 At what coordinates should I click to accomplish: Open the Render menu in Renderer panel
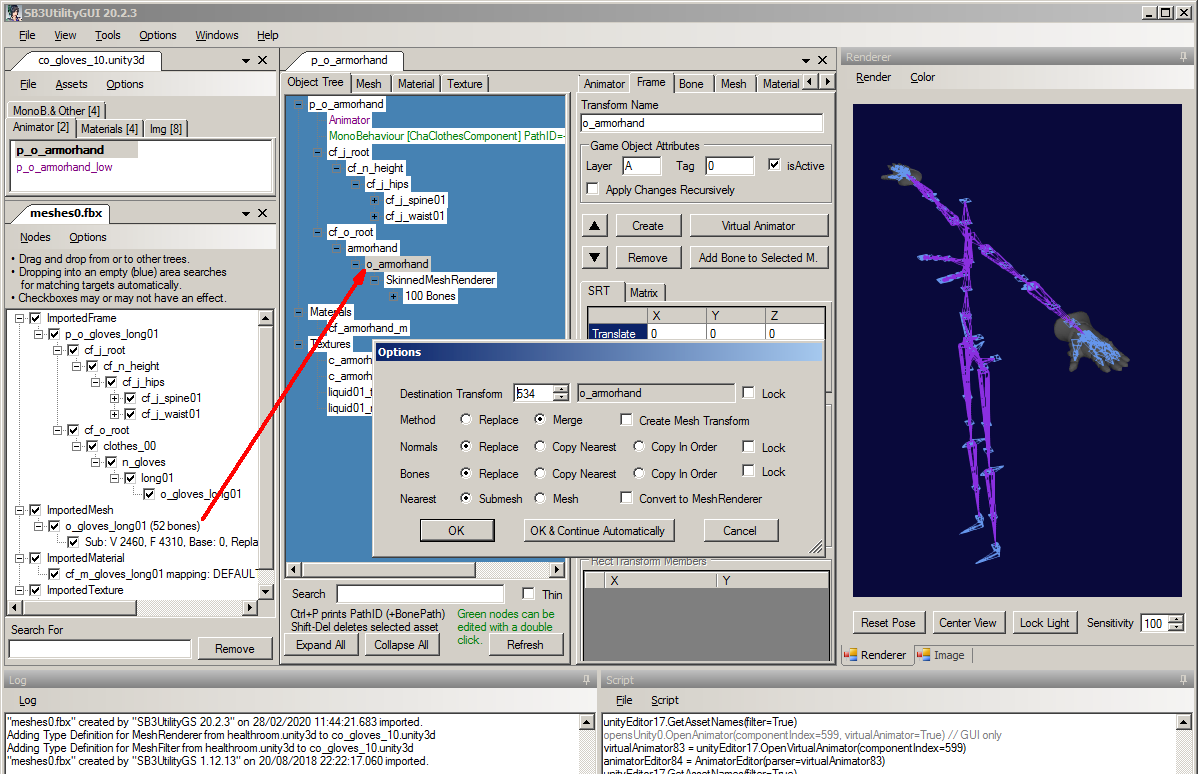pos(873,77)
